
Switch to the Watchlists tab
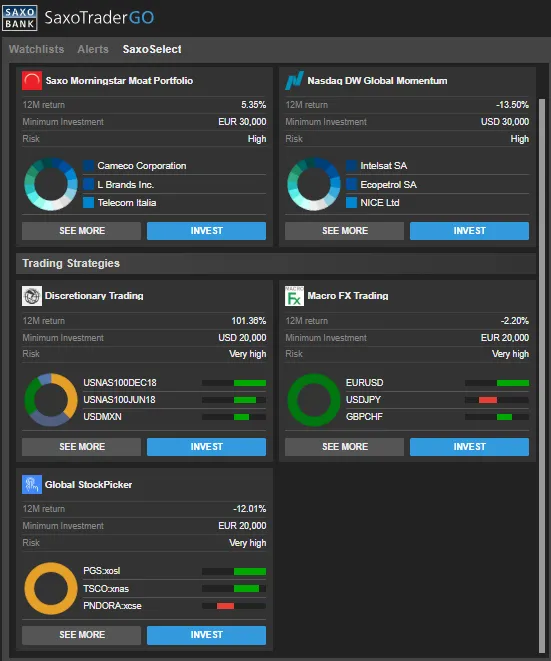tap(37, 49)
